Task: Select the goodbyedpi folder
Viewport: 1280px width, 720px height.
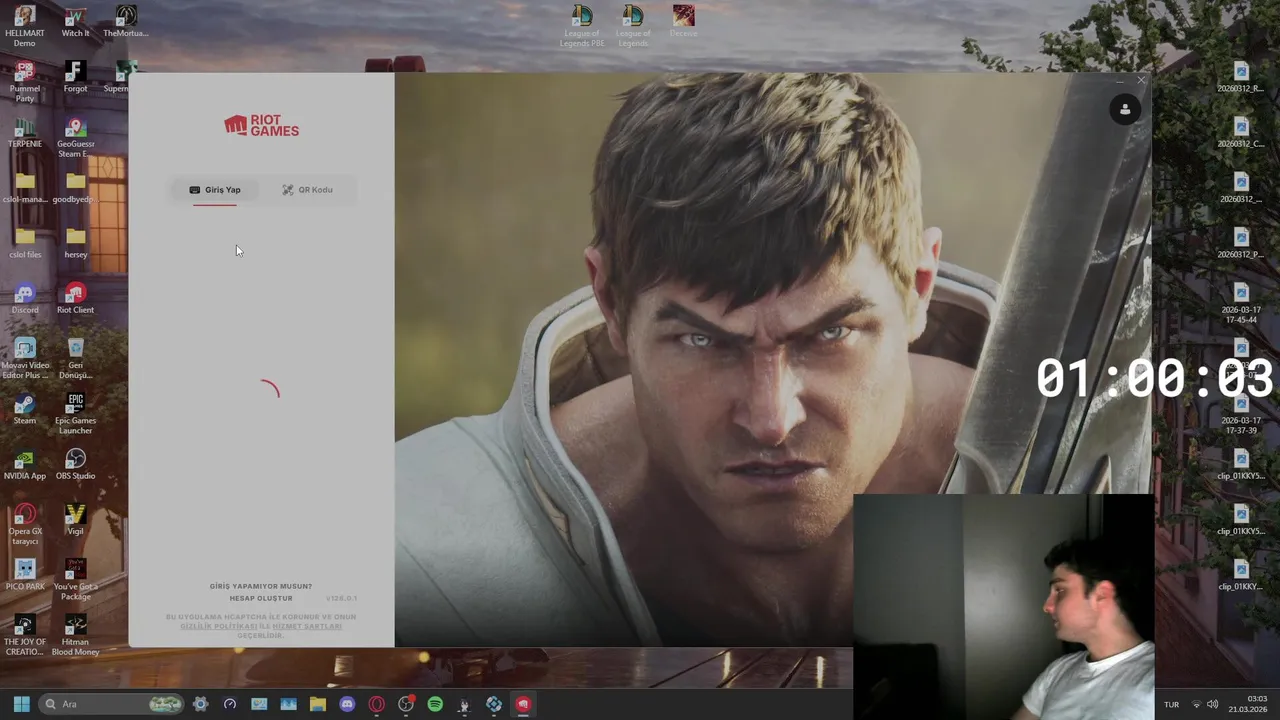Action: point(75,187)
